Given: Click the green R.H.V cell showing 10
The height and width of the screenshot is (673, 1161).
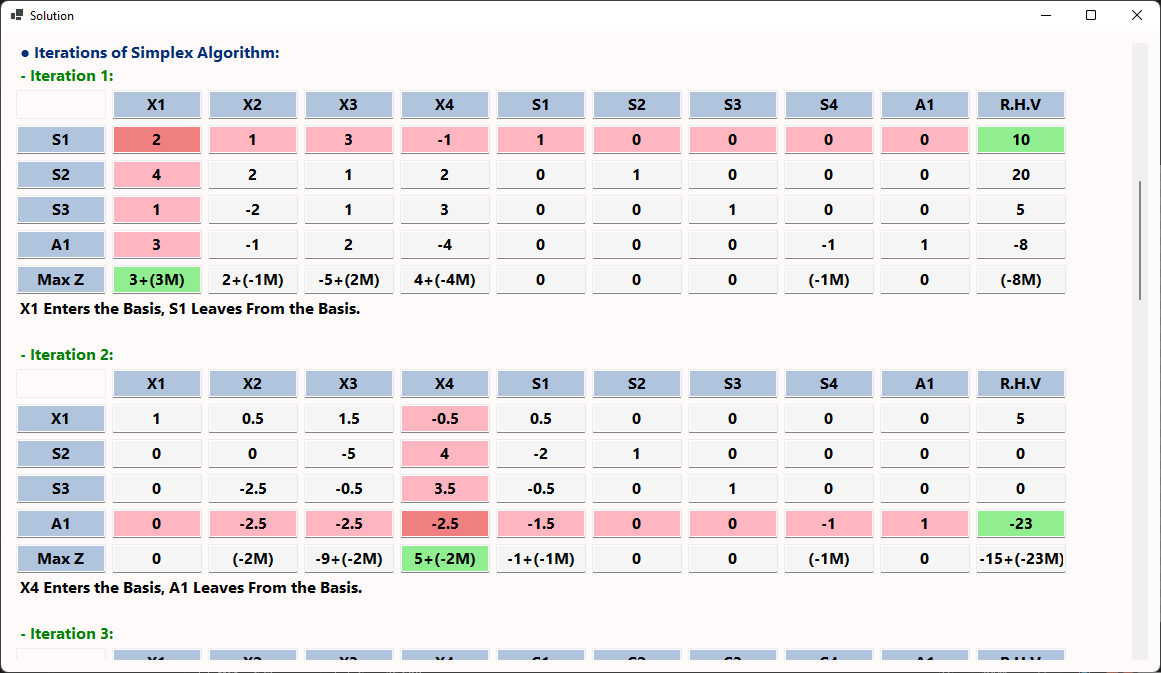Looking at the screenshot, I should pyautogui.click(x=1020, y=140).
